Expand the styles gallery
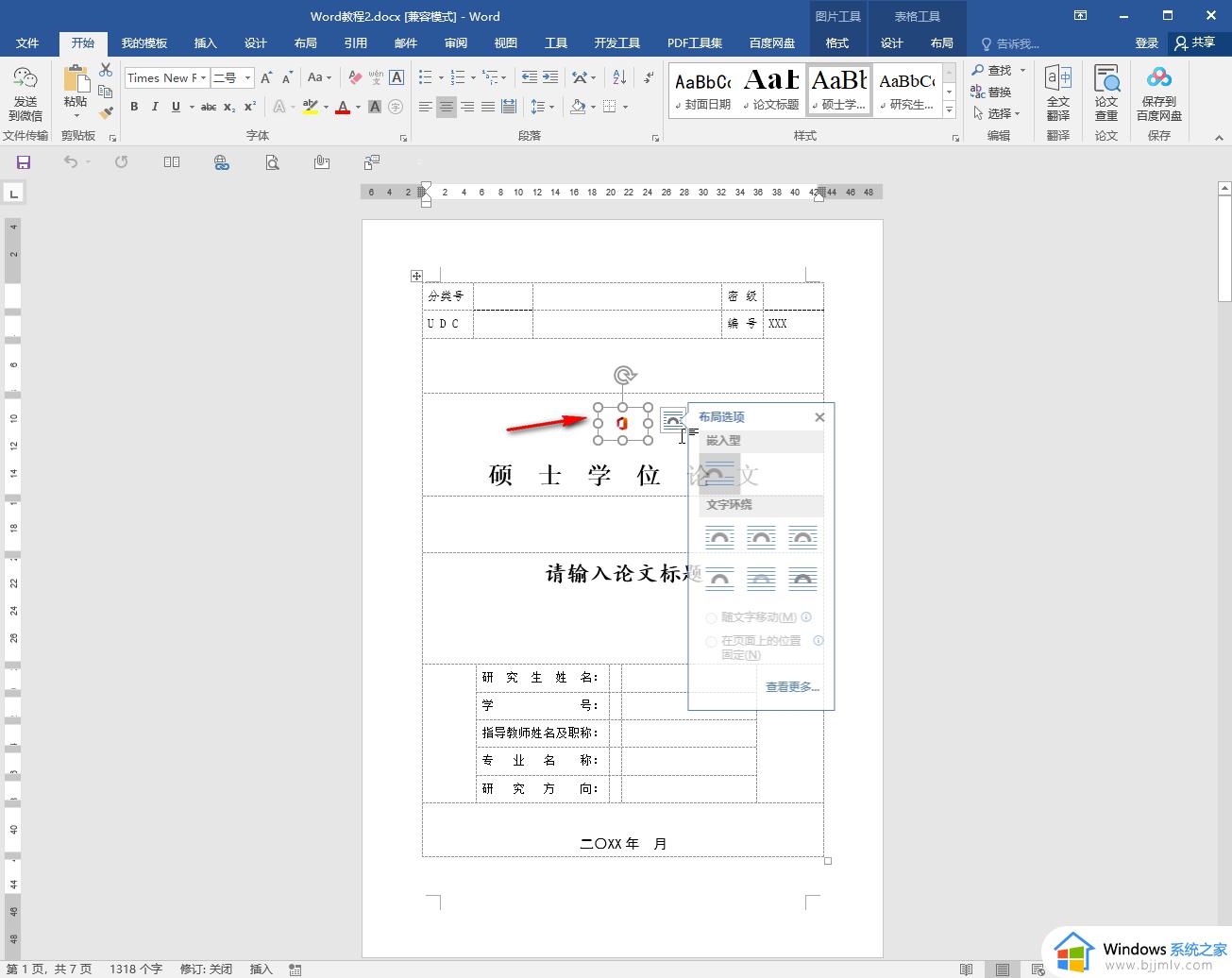The width and height of the screenshot is (1232, 978). coord(950,111)
